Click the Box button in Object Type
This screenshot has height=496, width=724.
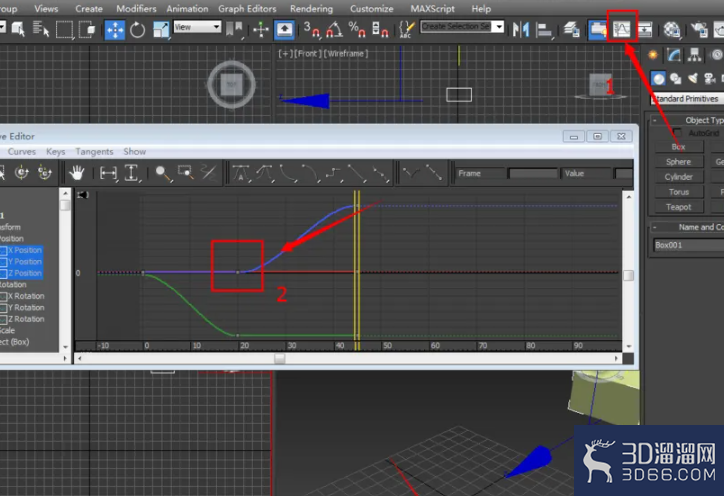point(679,147)
